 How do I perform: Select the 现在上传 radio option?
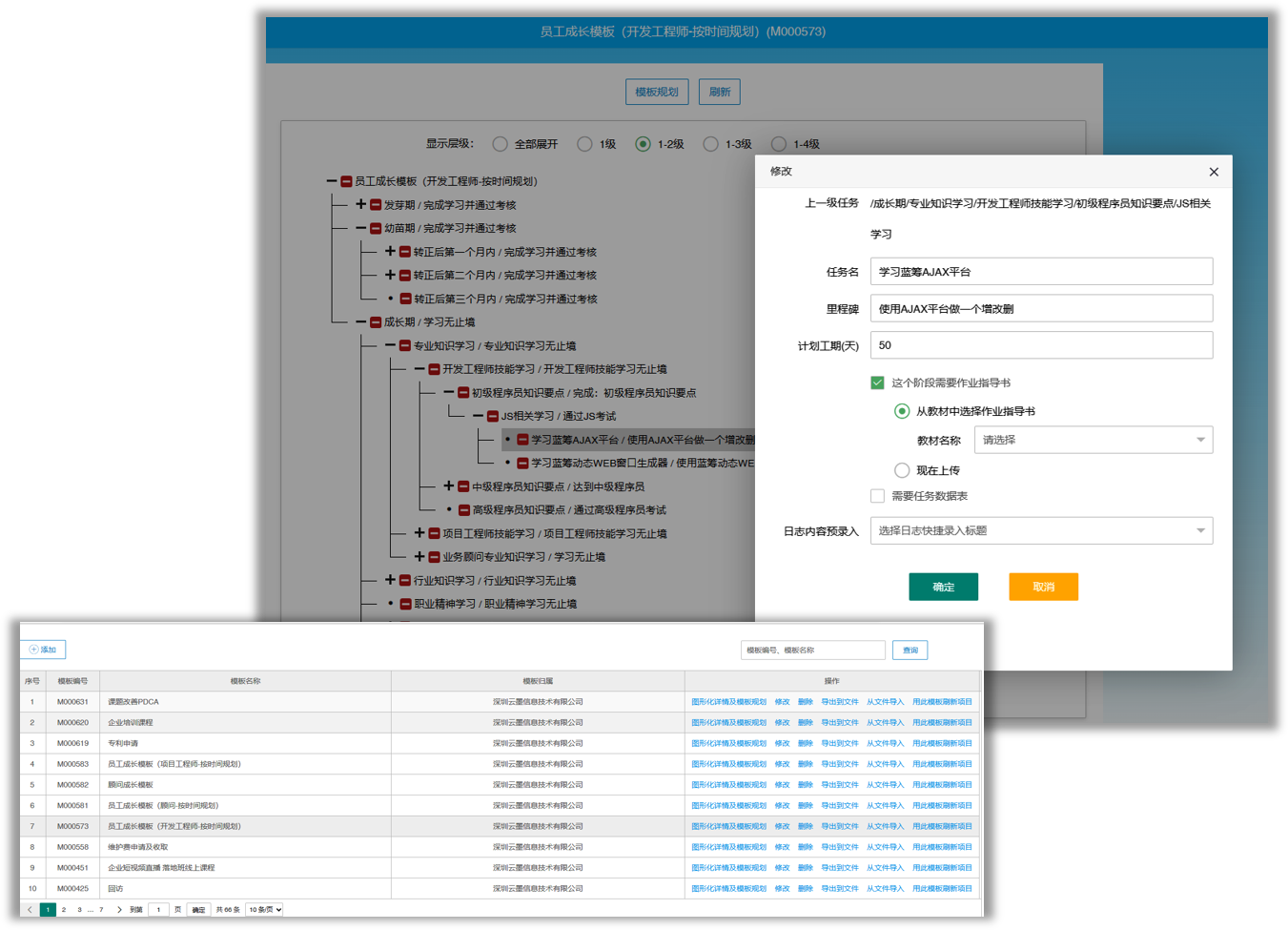point(902,470)
